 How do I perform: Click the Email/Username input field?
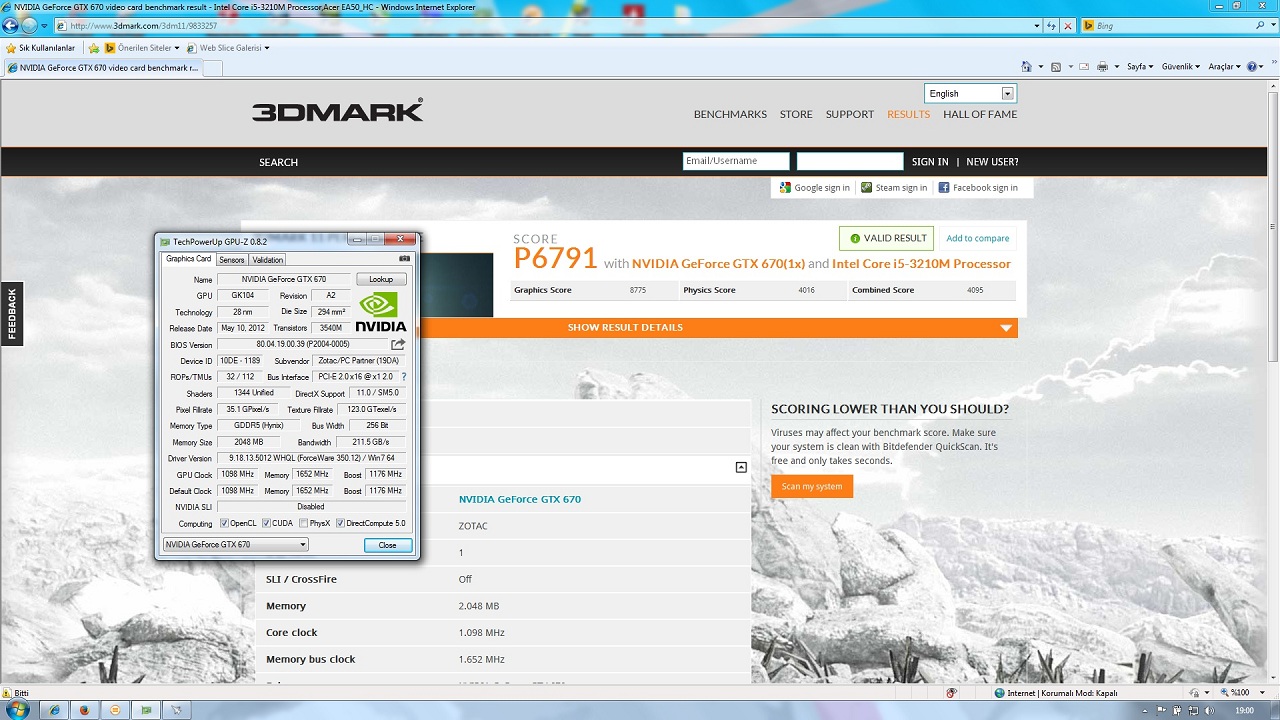(736, 161)
